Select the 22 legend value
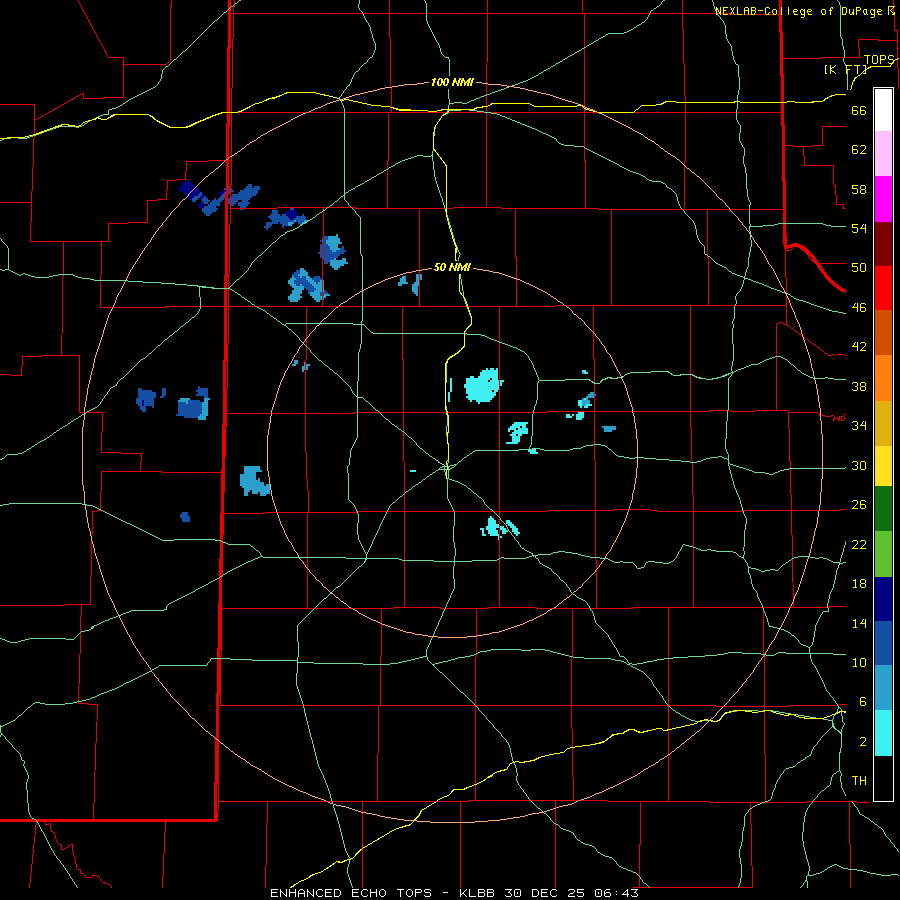Screen dimensions: 900x900 859,544
